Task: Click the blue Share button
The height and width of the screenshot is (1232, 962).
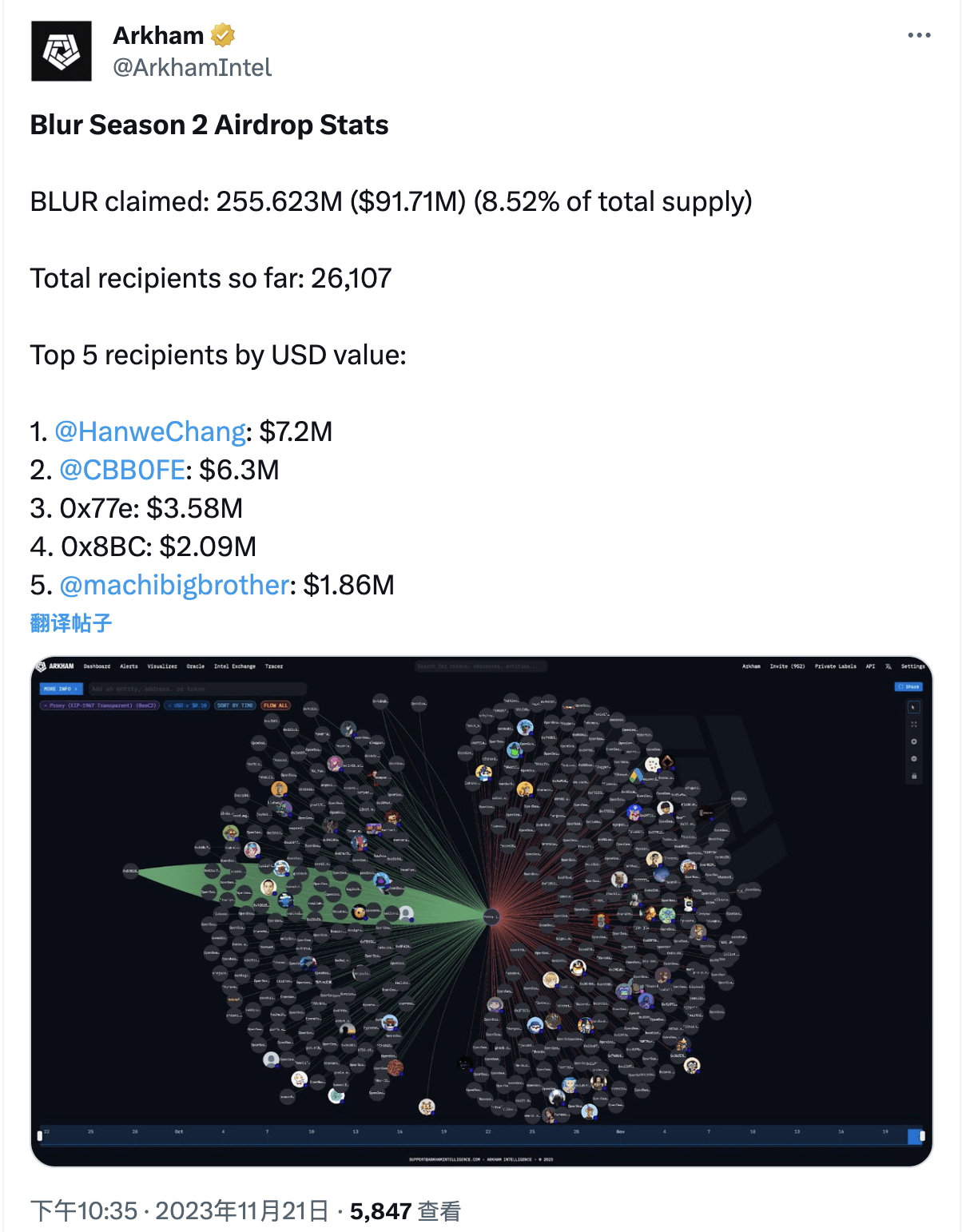Action: coord(908,687)
